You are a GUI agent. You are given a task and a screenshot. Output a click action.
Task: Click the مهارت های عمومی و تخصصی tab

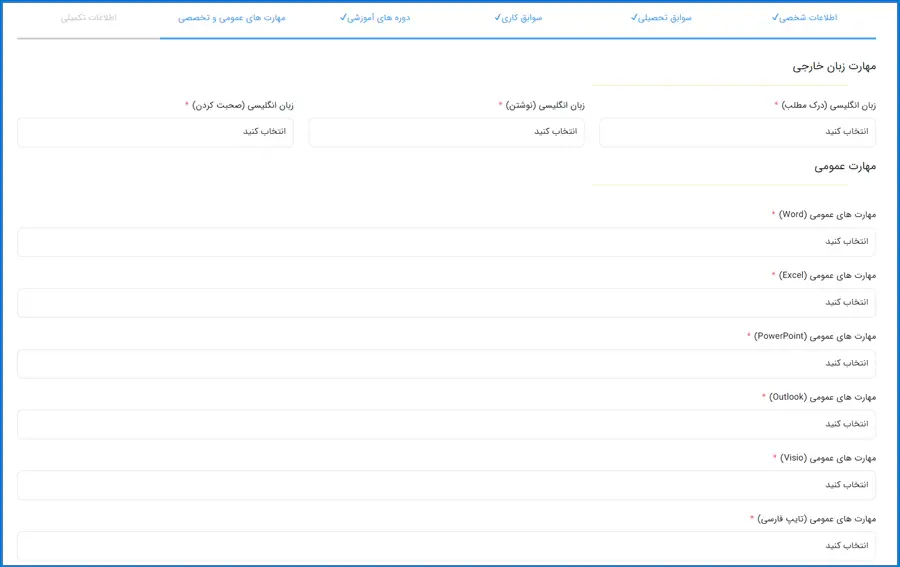pos(232,18)
